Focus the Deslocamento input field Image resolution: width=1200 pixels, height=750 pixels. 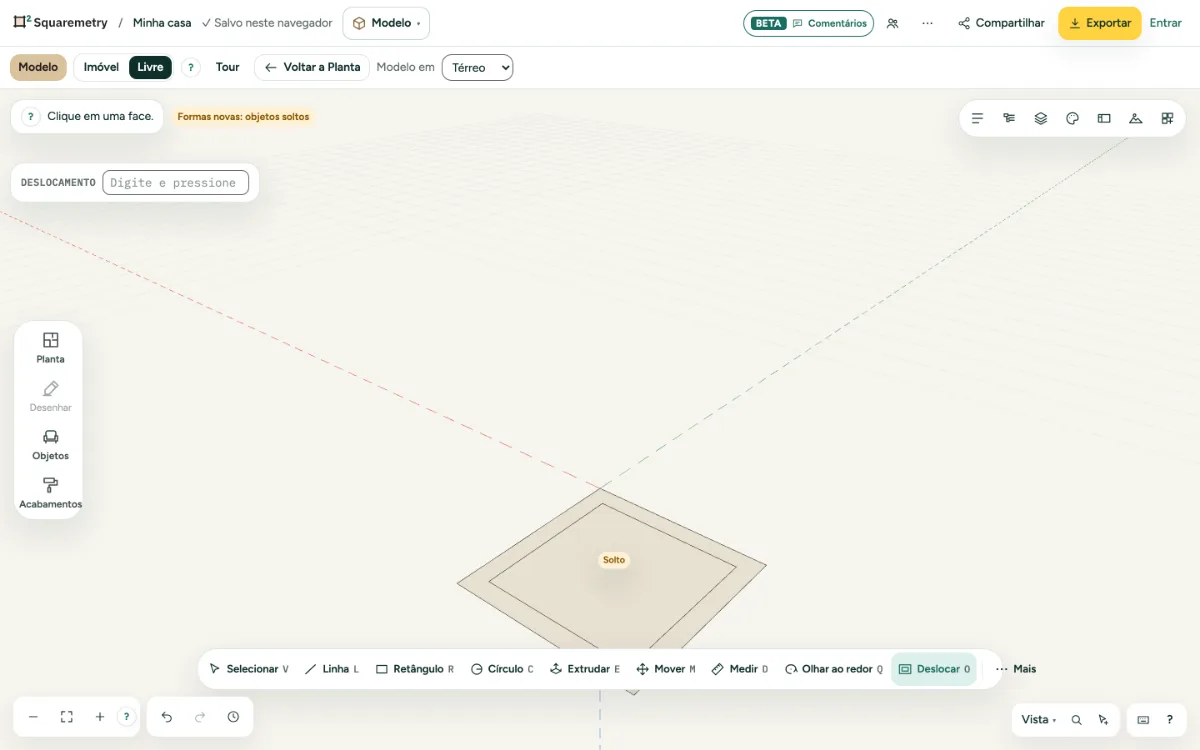coord(175,183)
